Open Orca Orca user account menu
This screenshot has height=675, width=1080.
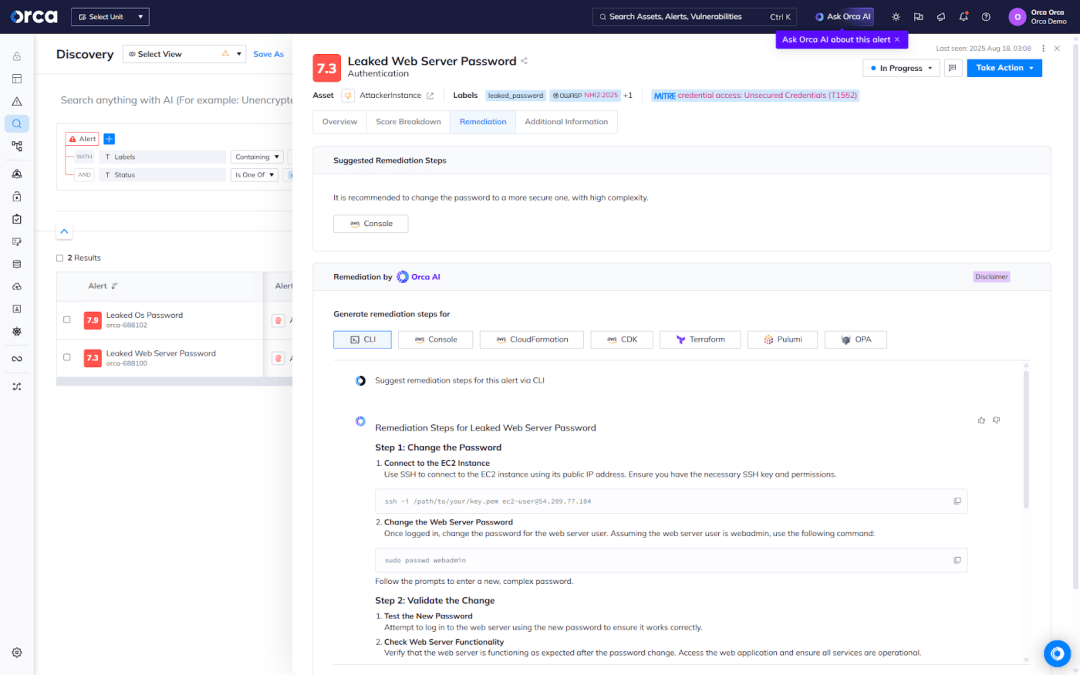[x=1037, y=17]
